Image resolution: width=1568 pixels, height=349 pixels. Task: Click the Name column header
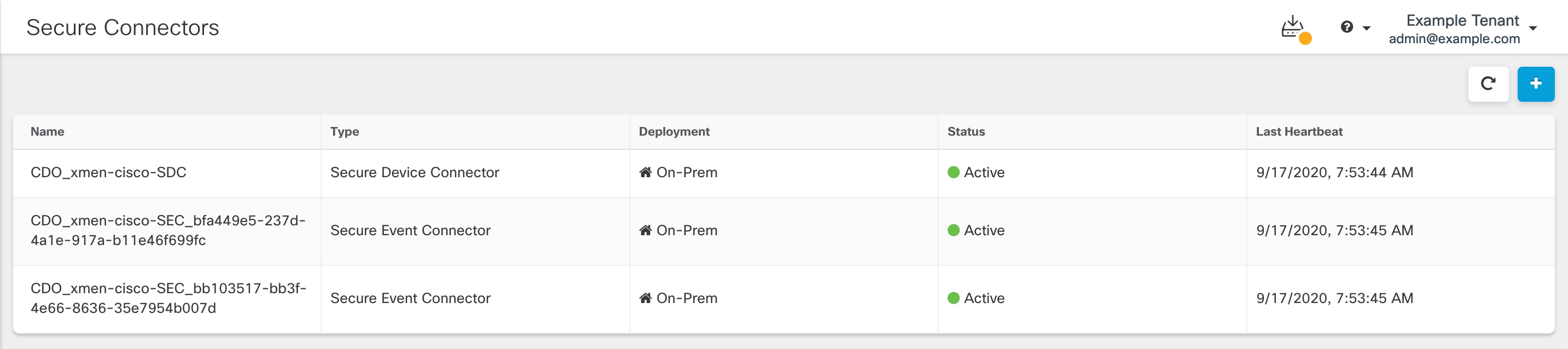click(x=47, y=132)
